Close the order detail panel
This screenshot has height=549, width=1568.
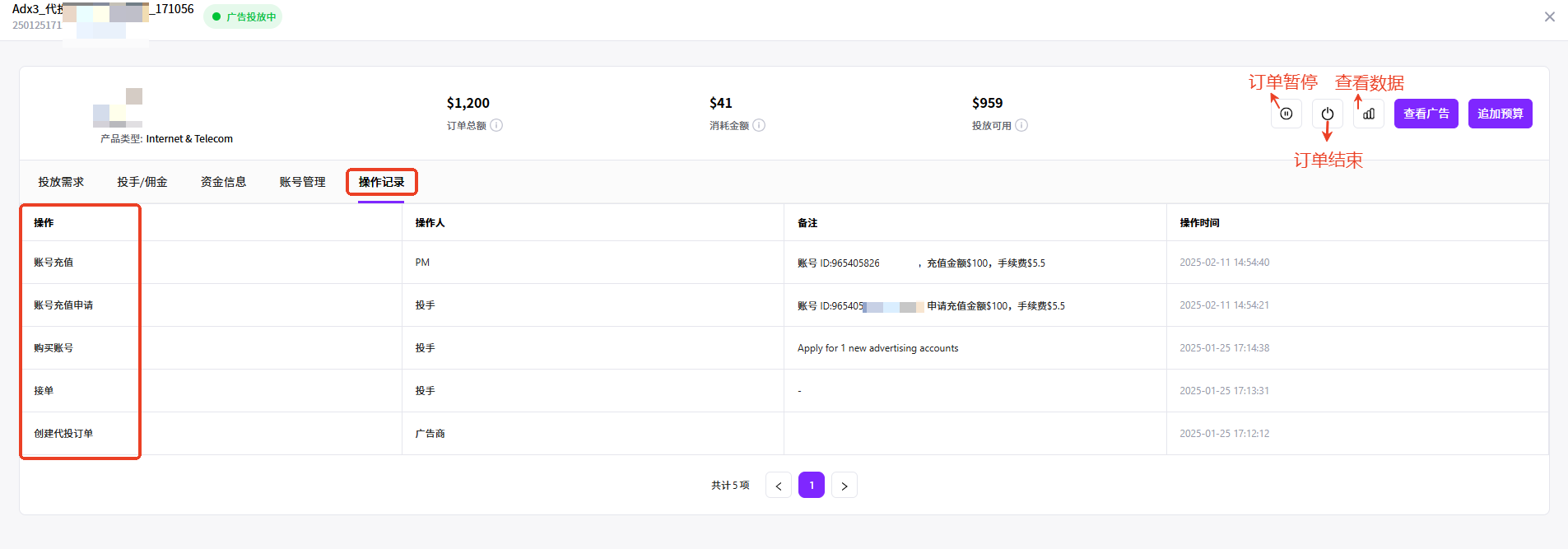[x=1549, y=16]
